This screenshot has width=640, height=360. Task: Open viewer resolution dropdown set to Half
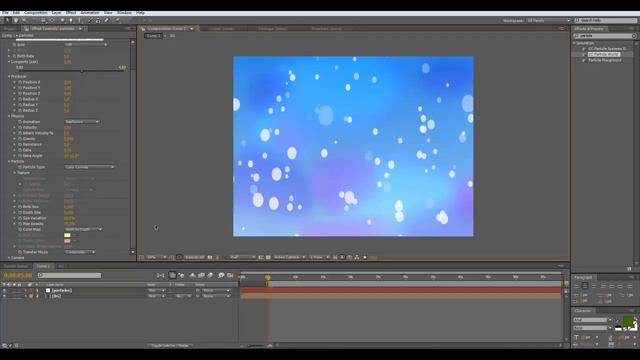[242, 257]
